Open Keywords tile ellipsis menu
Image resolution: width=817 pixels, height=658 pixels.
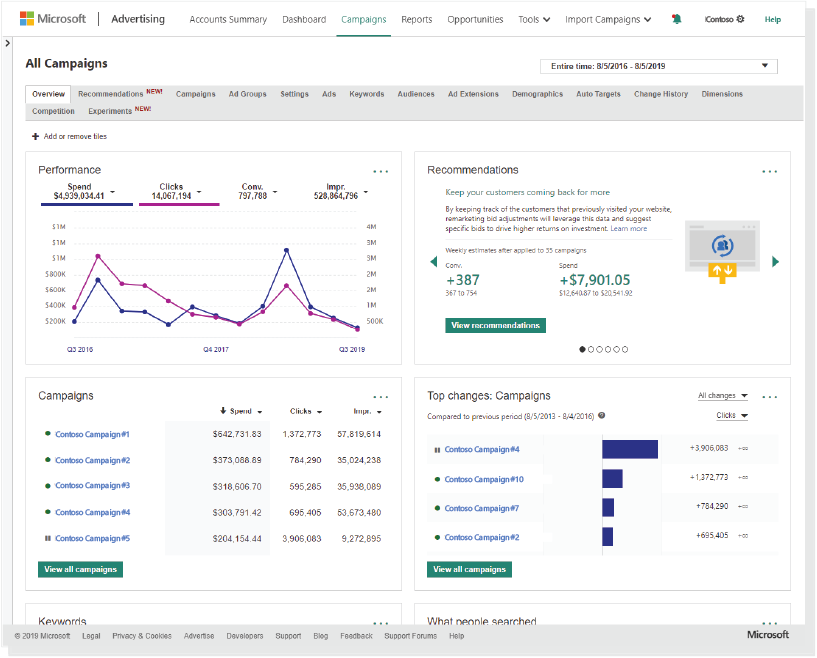coord(380,623)
